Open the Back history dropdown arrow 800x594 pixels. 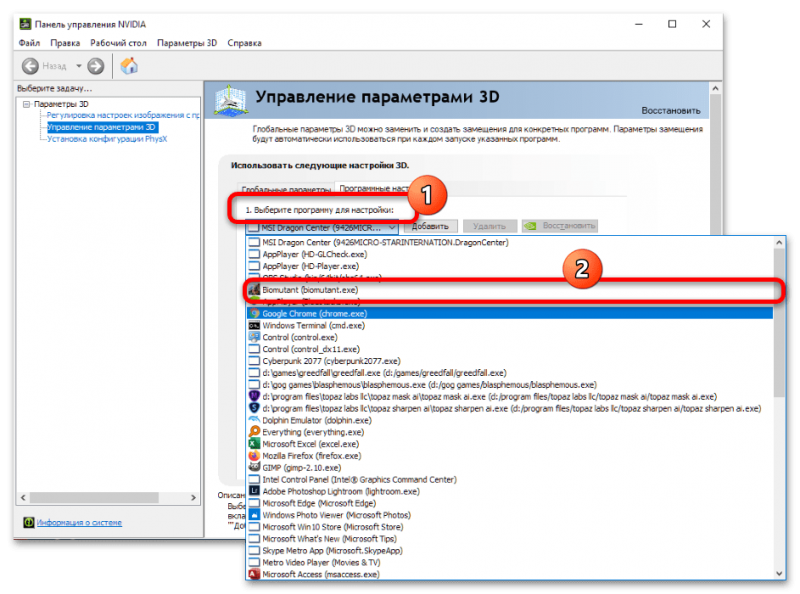click(79, 66)
